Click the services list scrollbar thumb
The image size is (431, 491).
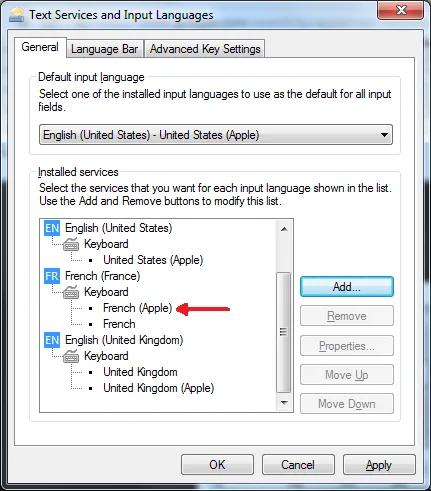click(284, 332)
